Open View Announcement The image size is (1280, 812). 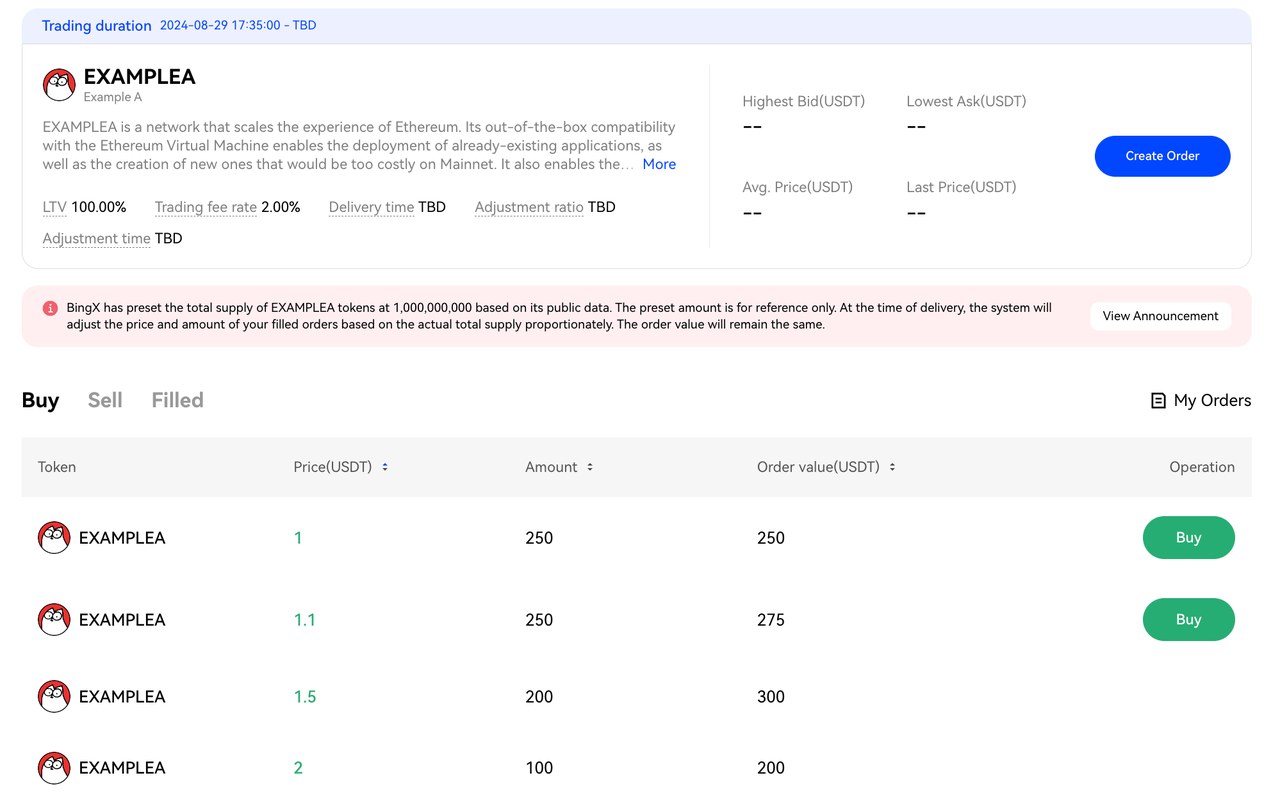tap(1160, 316)
